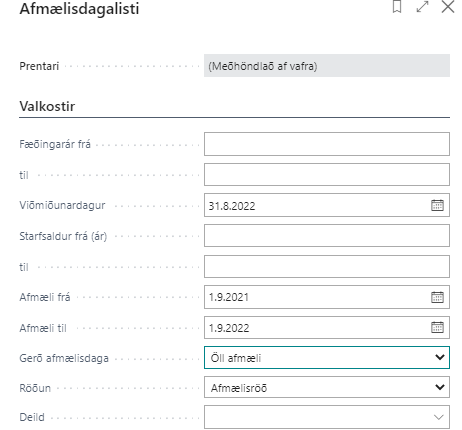Click the Afmælisdagalisti dialog title
Image resolution: width=462 pixels, height=430 pixels.
(79, 8)
